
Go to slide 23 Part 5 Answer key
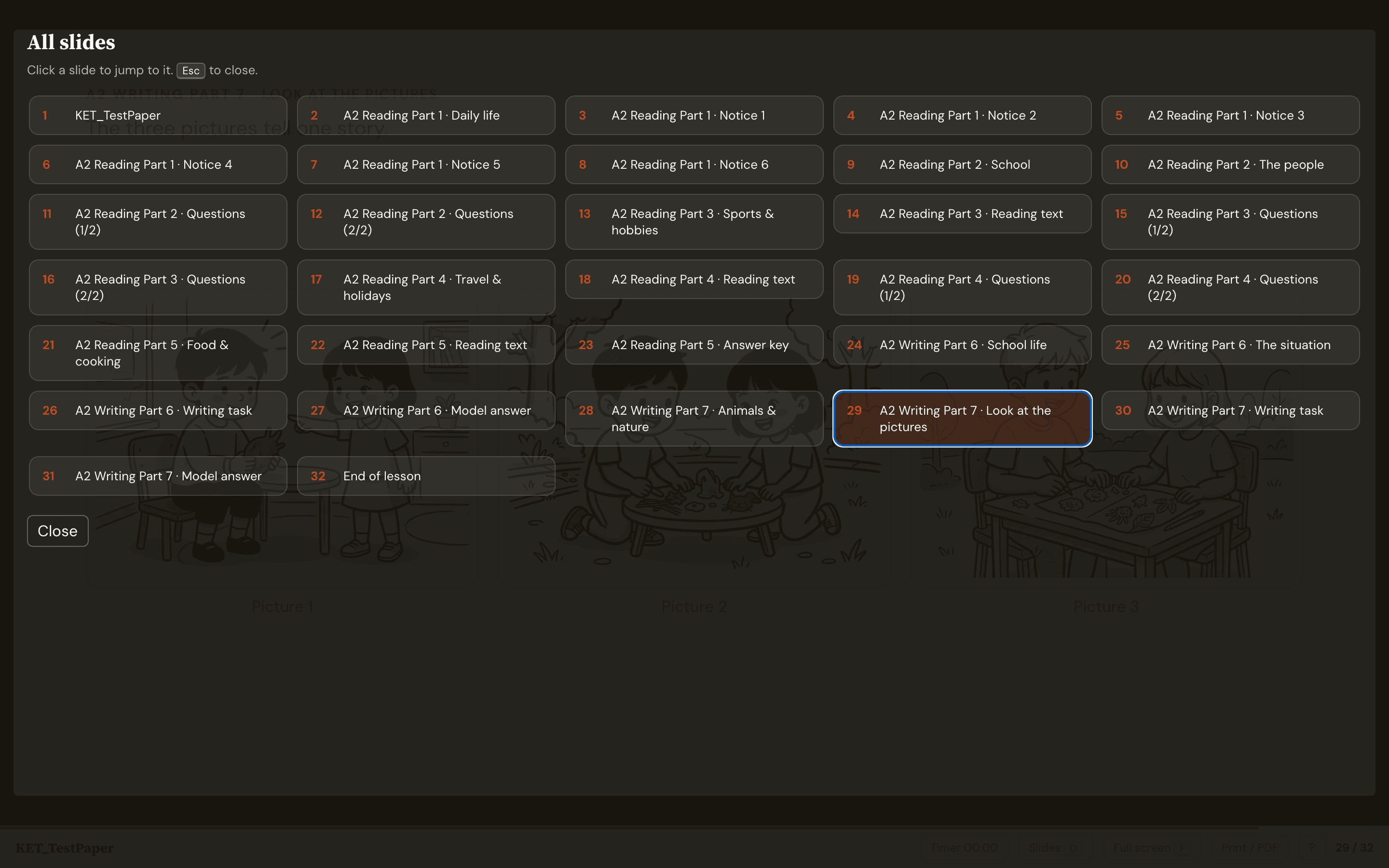click(694, 345)
